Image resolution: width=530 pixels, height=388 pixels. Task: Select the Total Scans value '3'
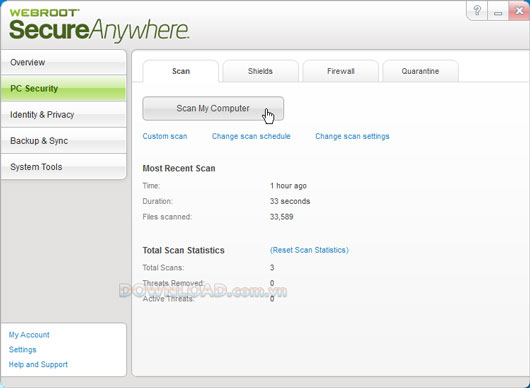point(272,268)
